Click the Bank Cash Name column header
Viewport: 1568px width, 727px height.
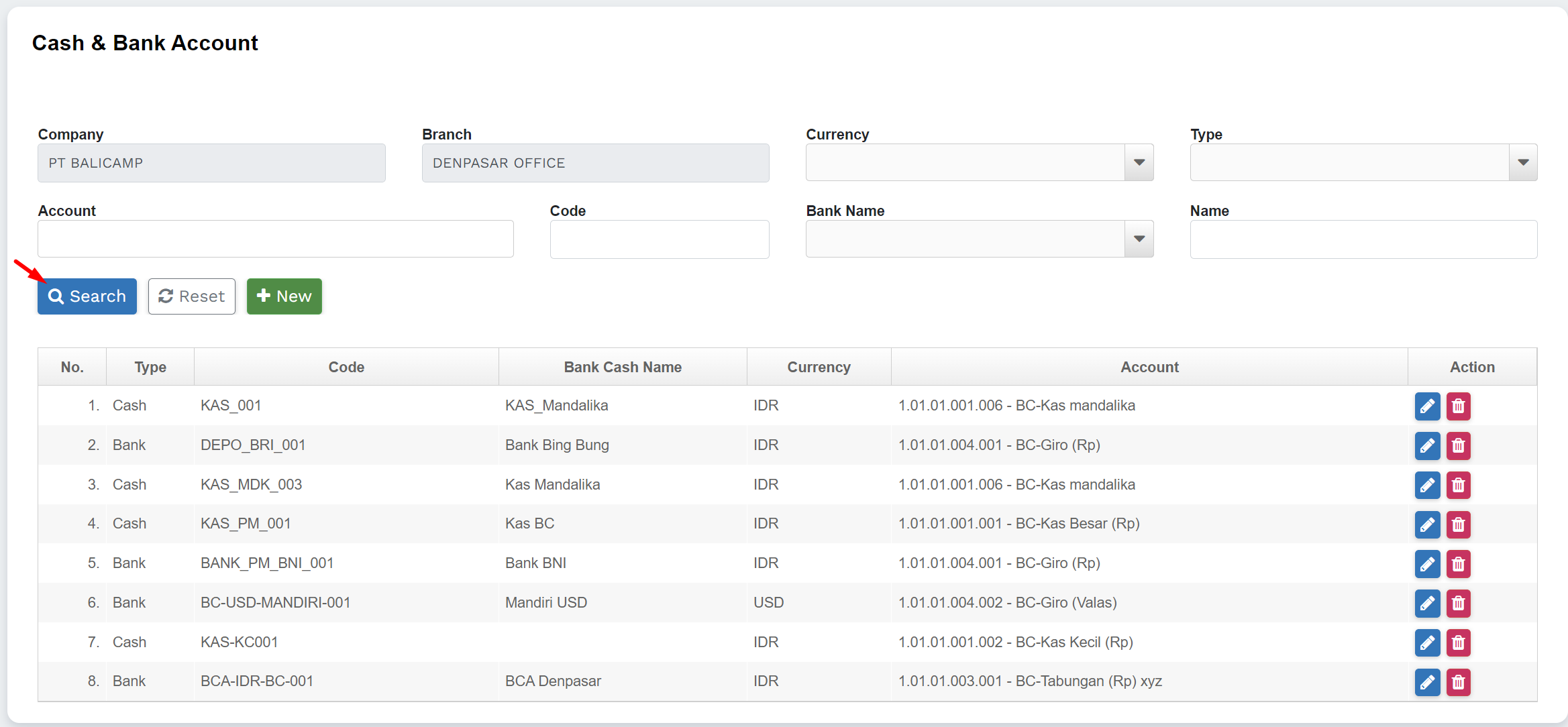622,367
